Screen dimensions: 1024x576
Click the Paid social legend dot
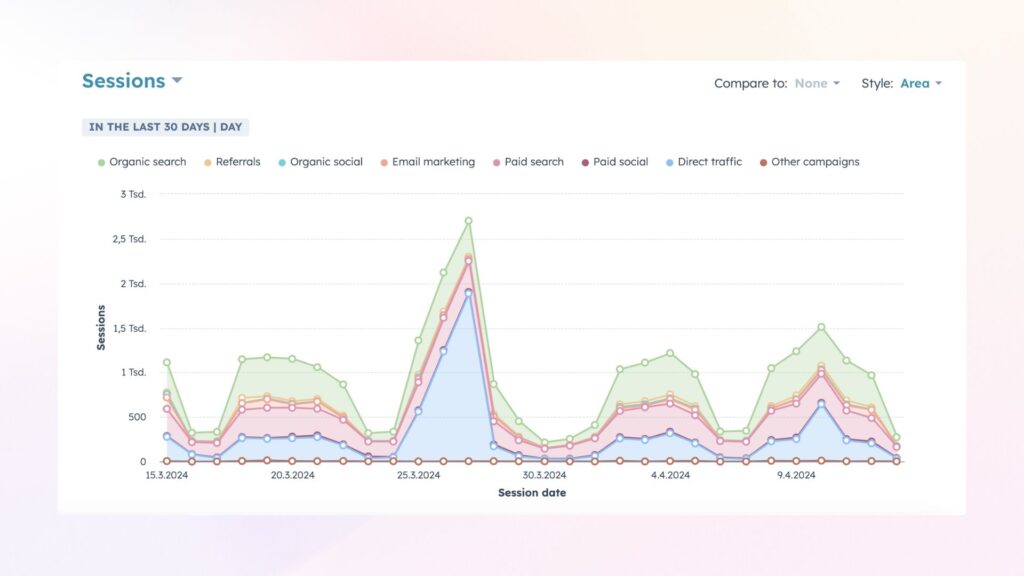click(x=586, y=162)
